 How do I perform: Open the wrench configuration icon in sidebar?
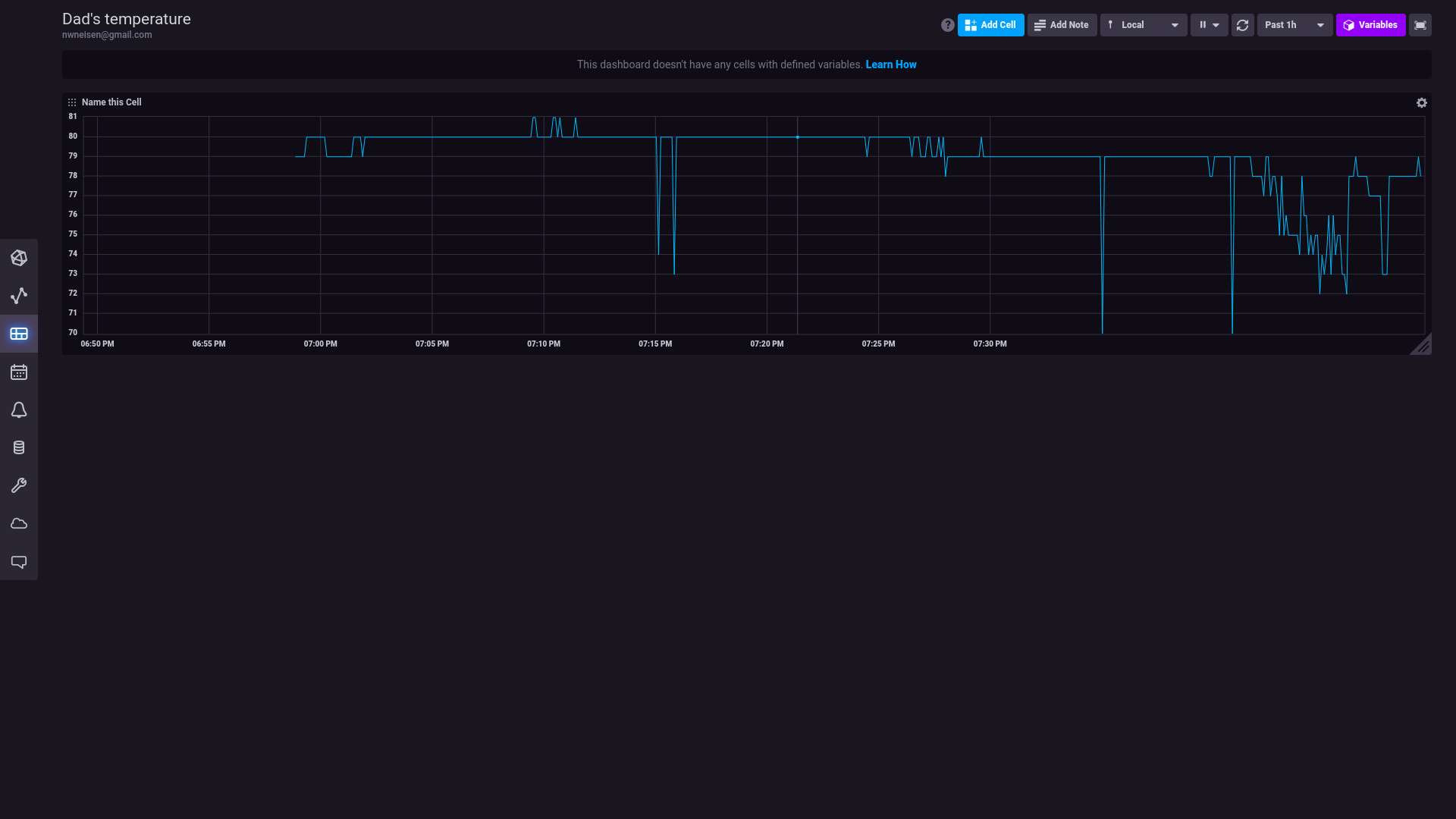[19, 485]
